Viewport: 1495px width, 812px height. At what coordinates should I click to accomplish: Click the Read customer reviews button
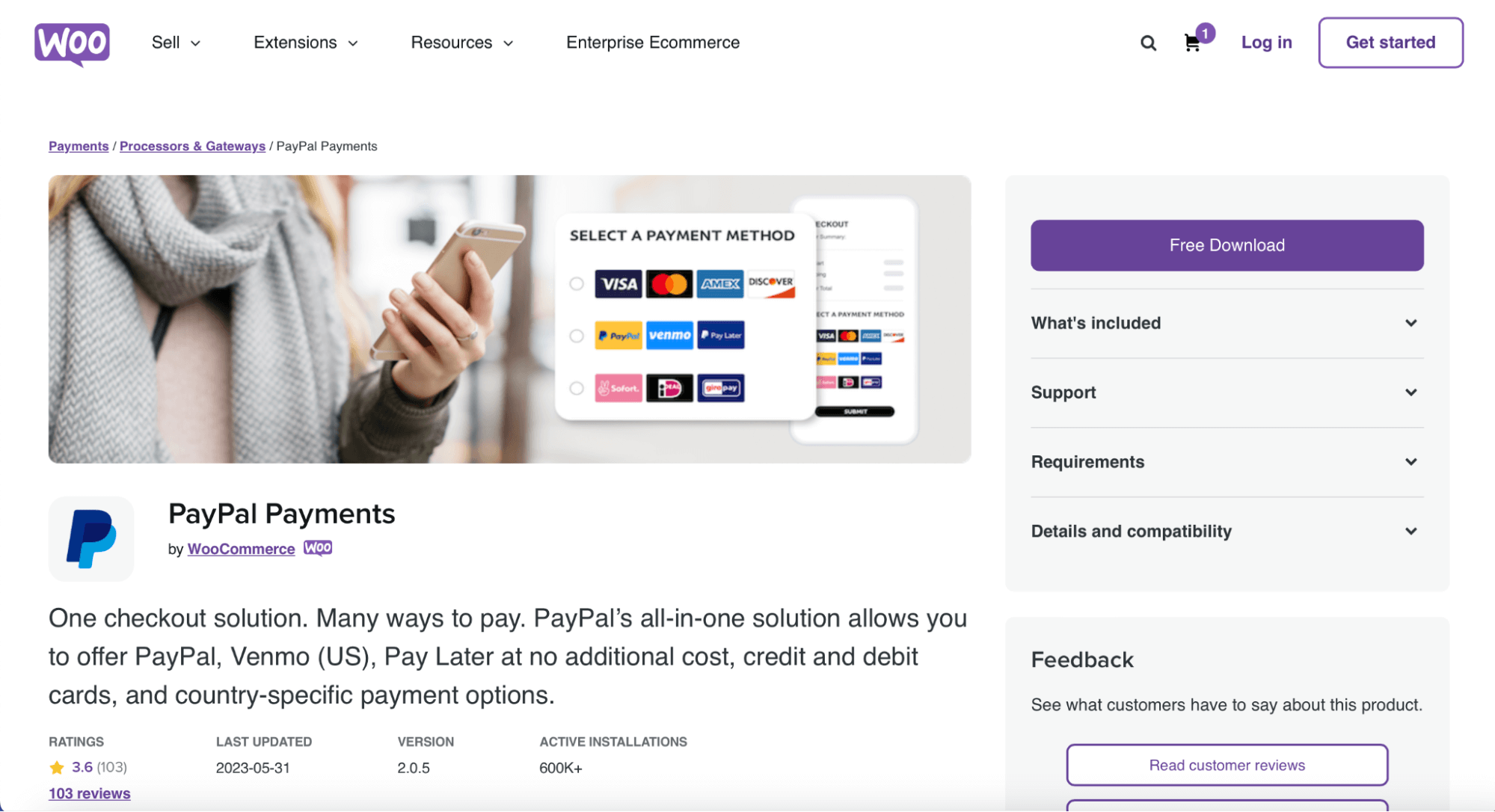(x=1227, y=765)
